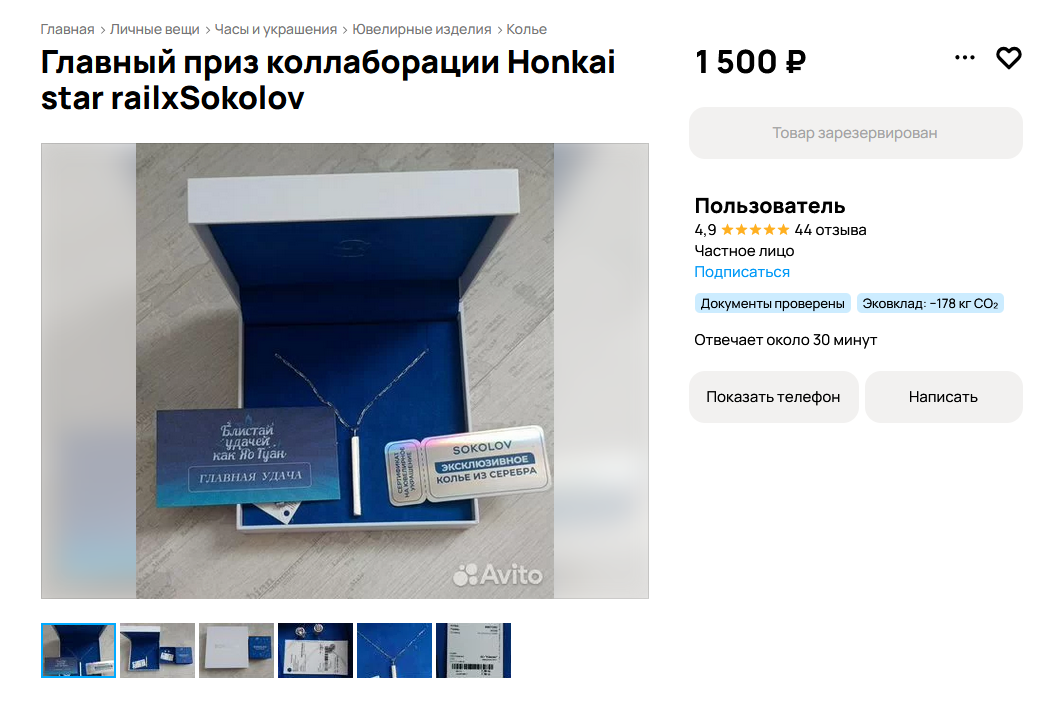
Task: Open the 44 отзыва reviews link
Action: point(830,230)
